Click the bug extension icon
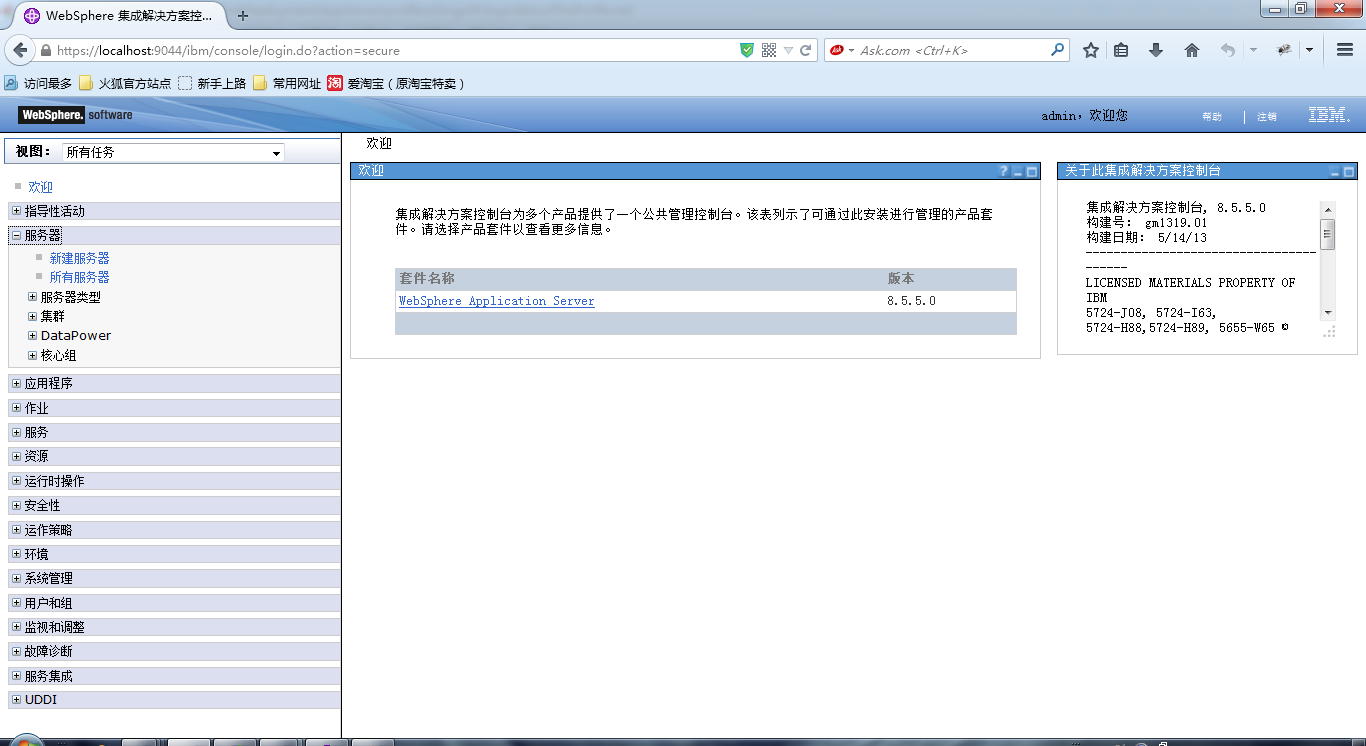 pyautogui.click(x=1285, y=50)
